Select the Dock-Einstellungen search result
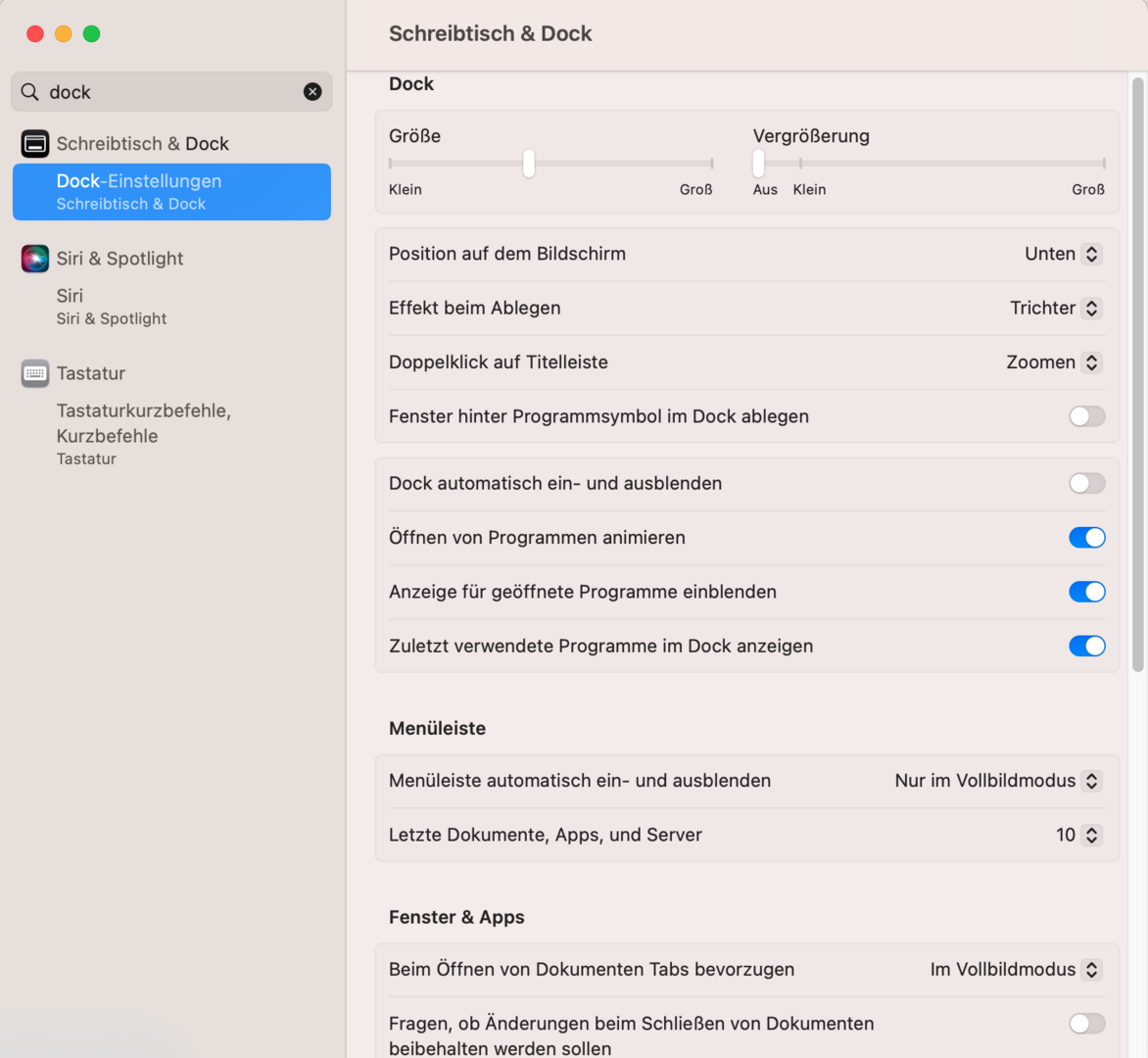Viewport: 1148px width, 1058px height. (x=171, y=192)
